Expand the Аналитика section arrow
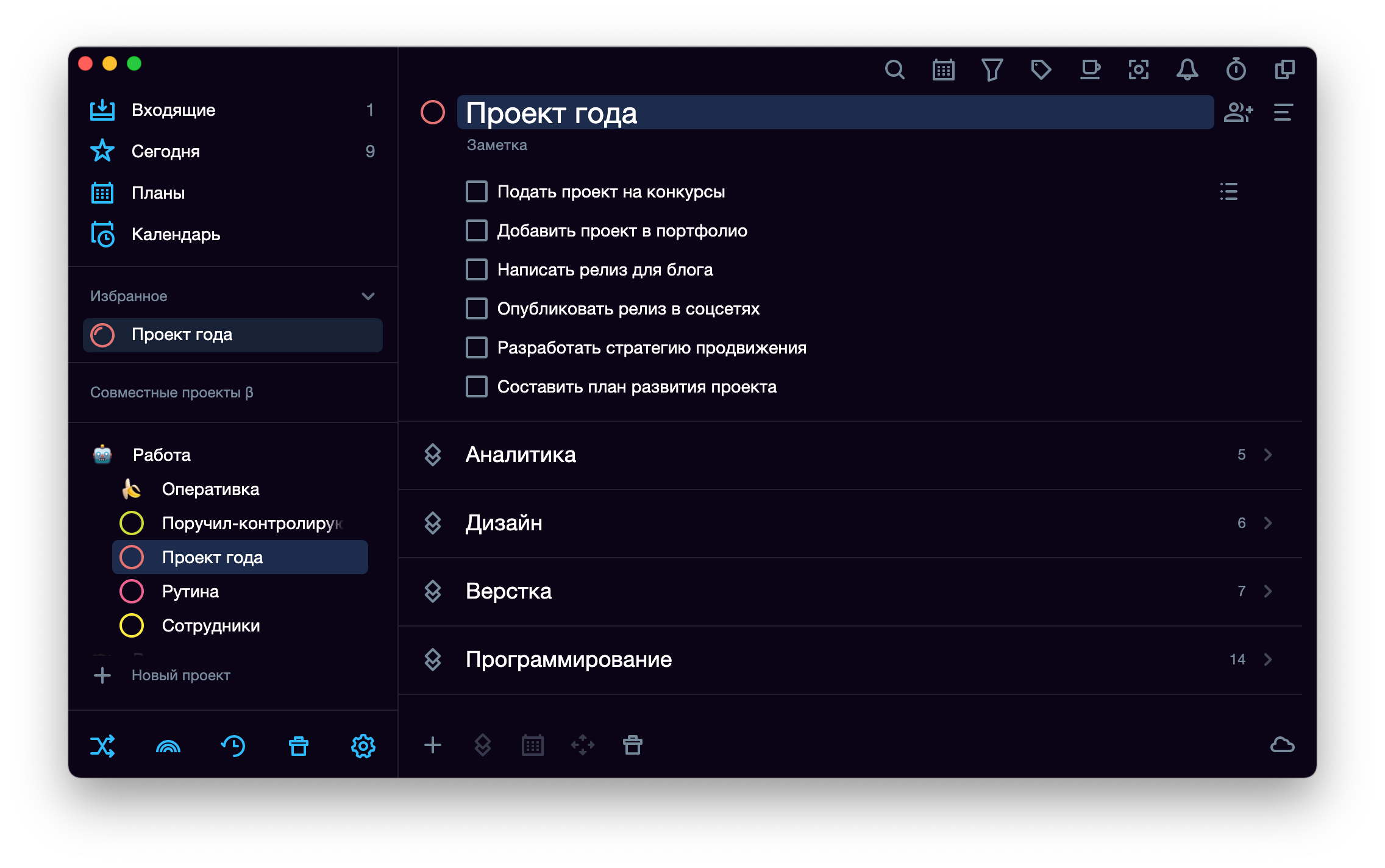Viewport: 1385px width, 868px height. pyautogui.click(x=1268, y=455)
